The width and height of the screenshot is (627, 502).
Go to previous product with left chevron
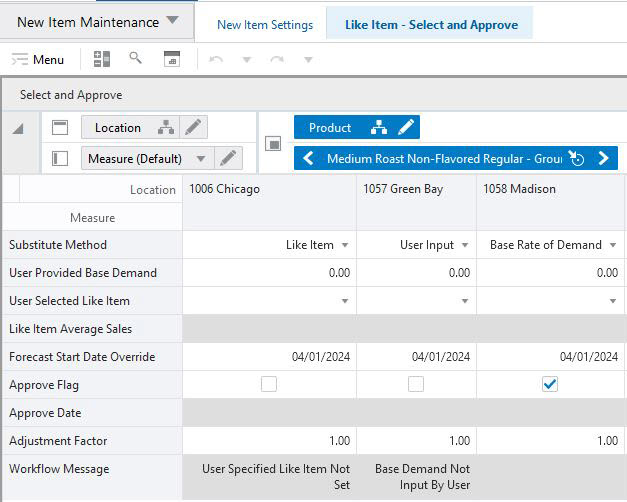point(308,158)
